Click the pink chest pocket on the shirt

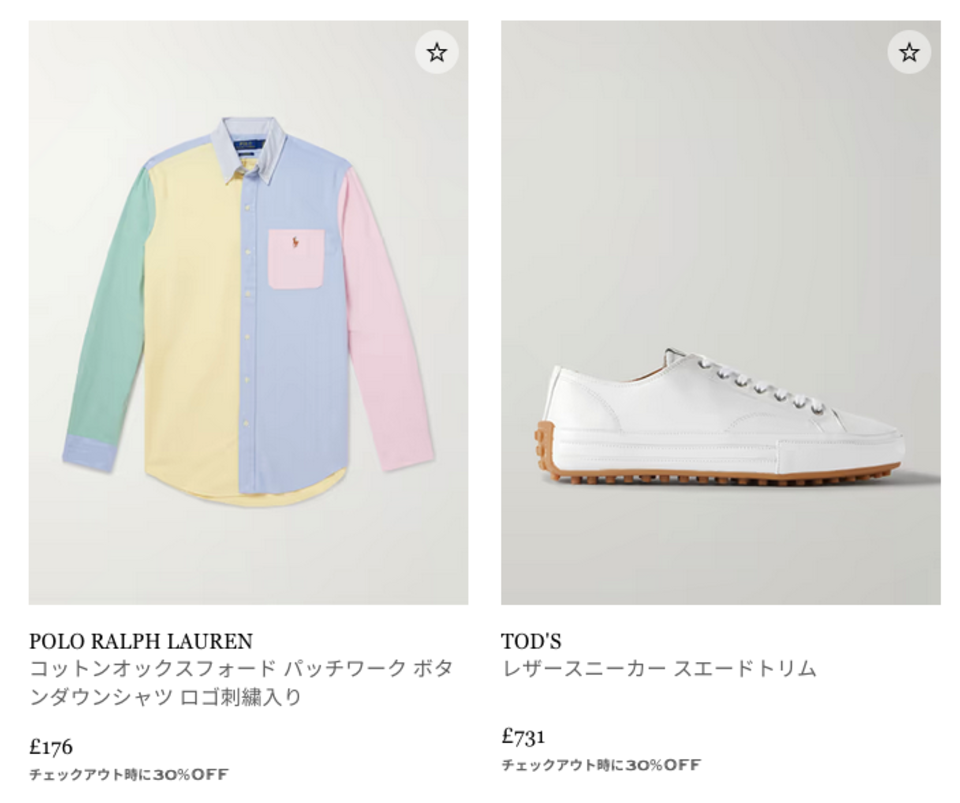[x=296, y=258]
